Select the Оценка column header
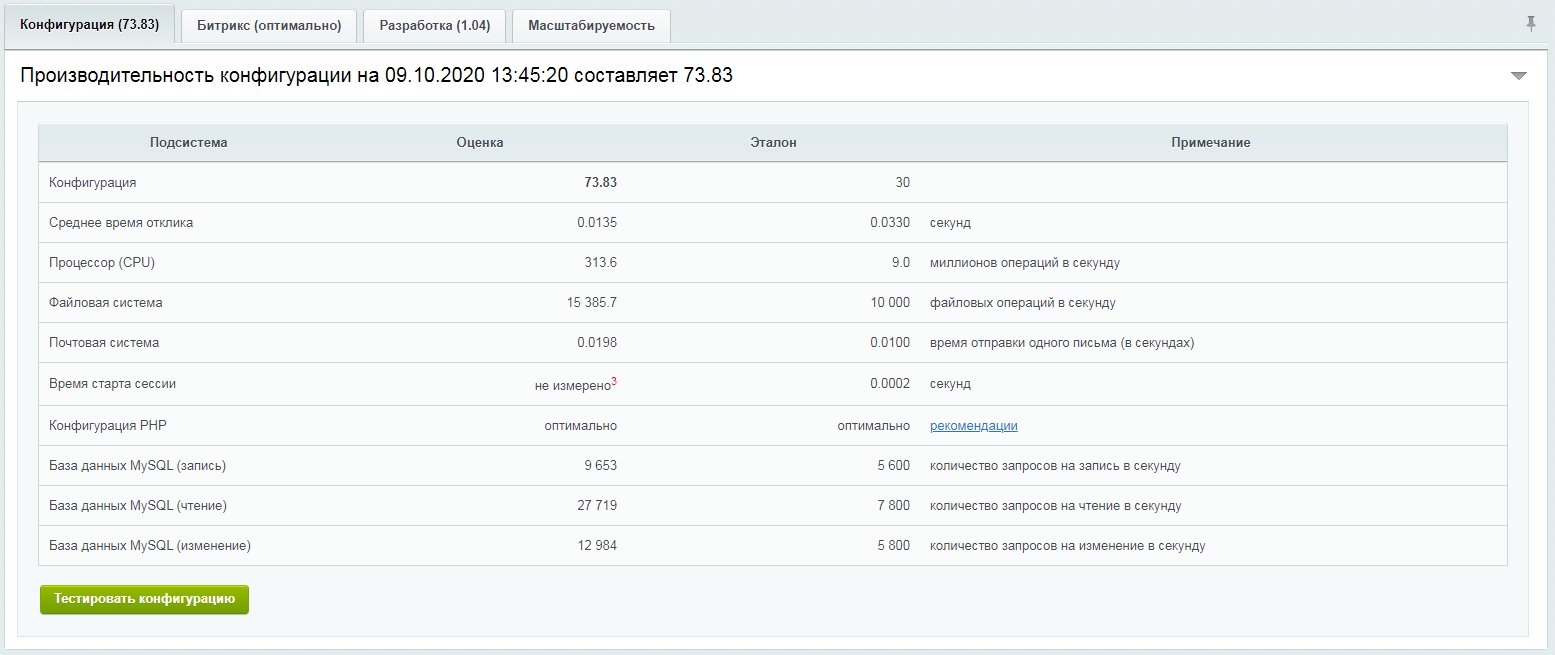The height and width of the screenshot is (655, 1555). (x=480, y=142)
